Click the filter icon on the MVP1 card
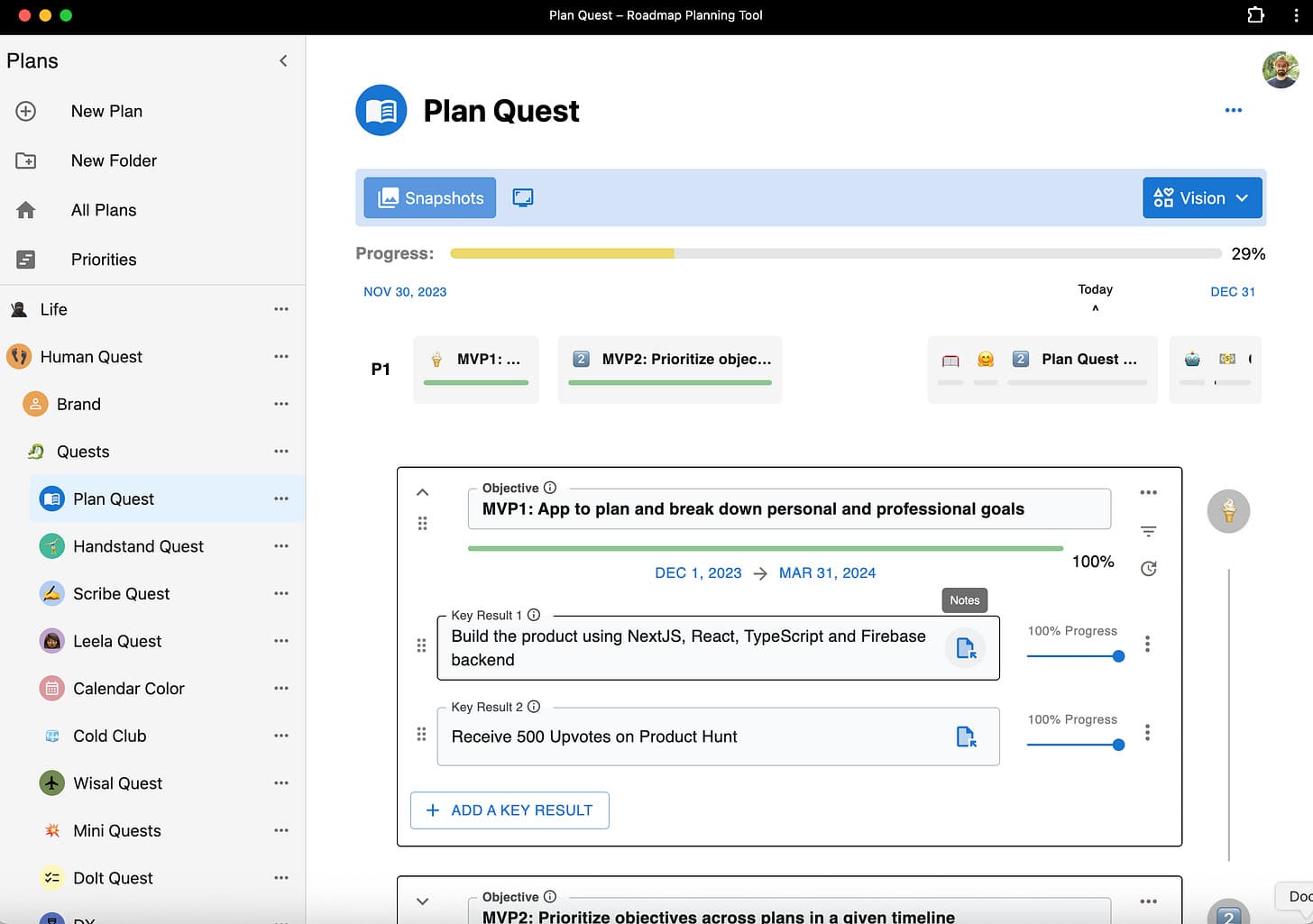1313x924 pixels. 1147,531
